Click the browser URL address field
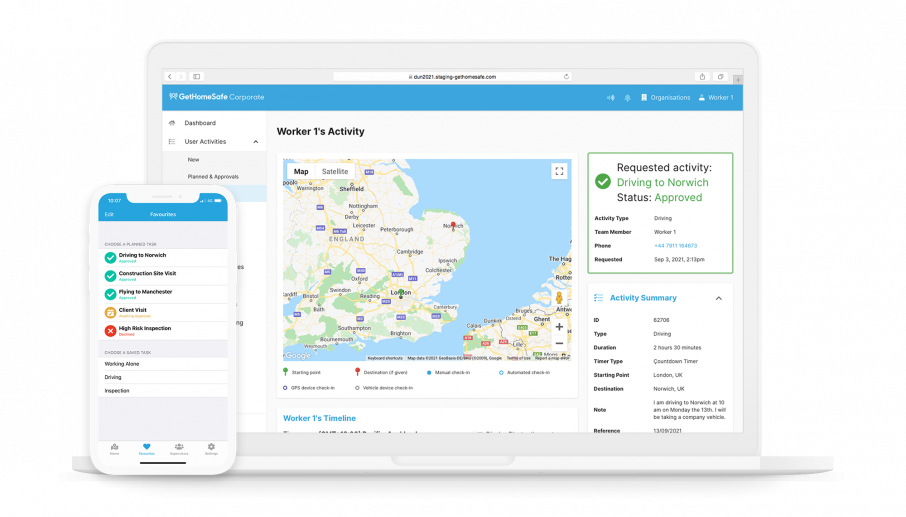Image resolution: width=906 pixels, height=517 pixels. tap(453, 76)
